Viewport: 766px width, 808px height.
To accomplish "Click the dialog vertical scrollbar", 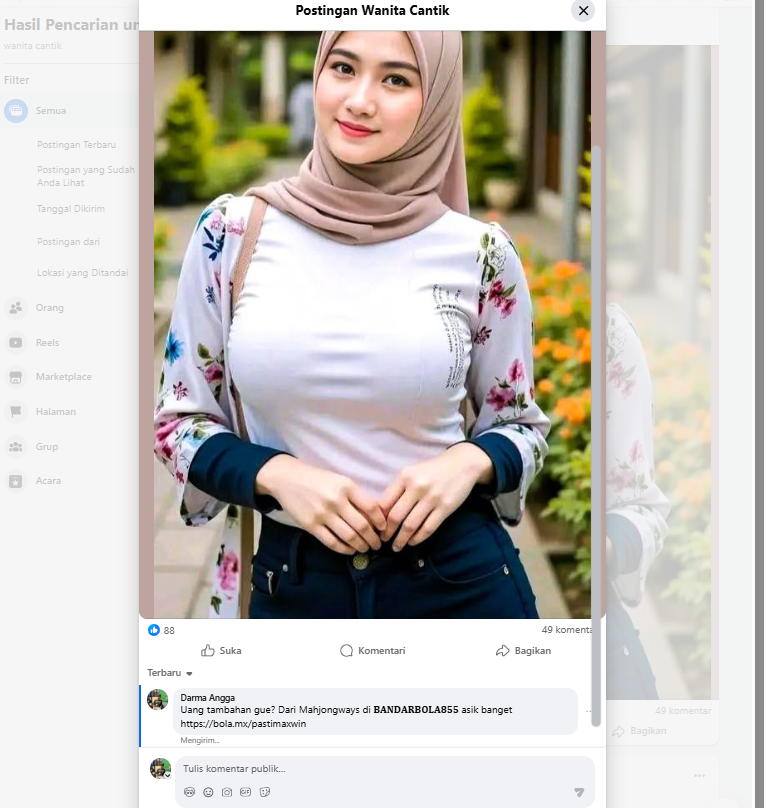I will tap(596, 435).
